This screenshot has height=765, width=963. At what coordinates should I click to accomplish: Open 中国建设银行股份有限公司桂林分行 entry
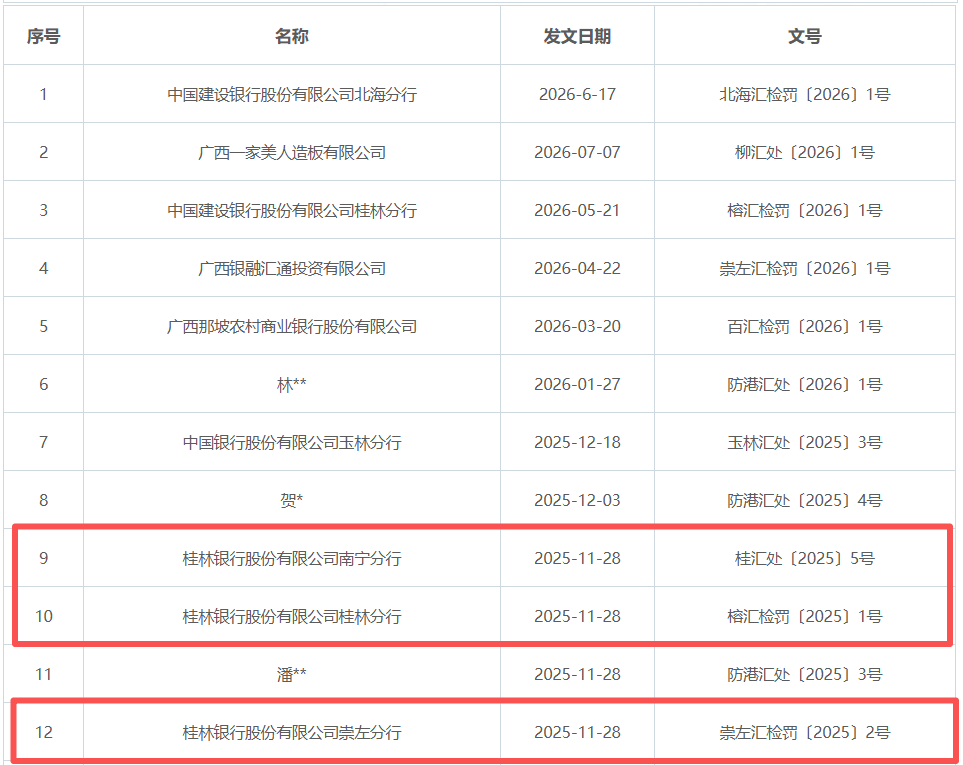point(292,211)
